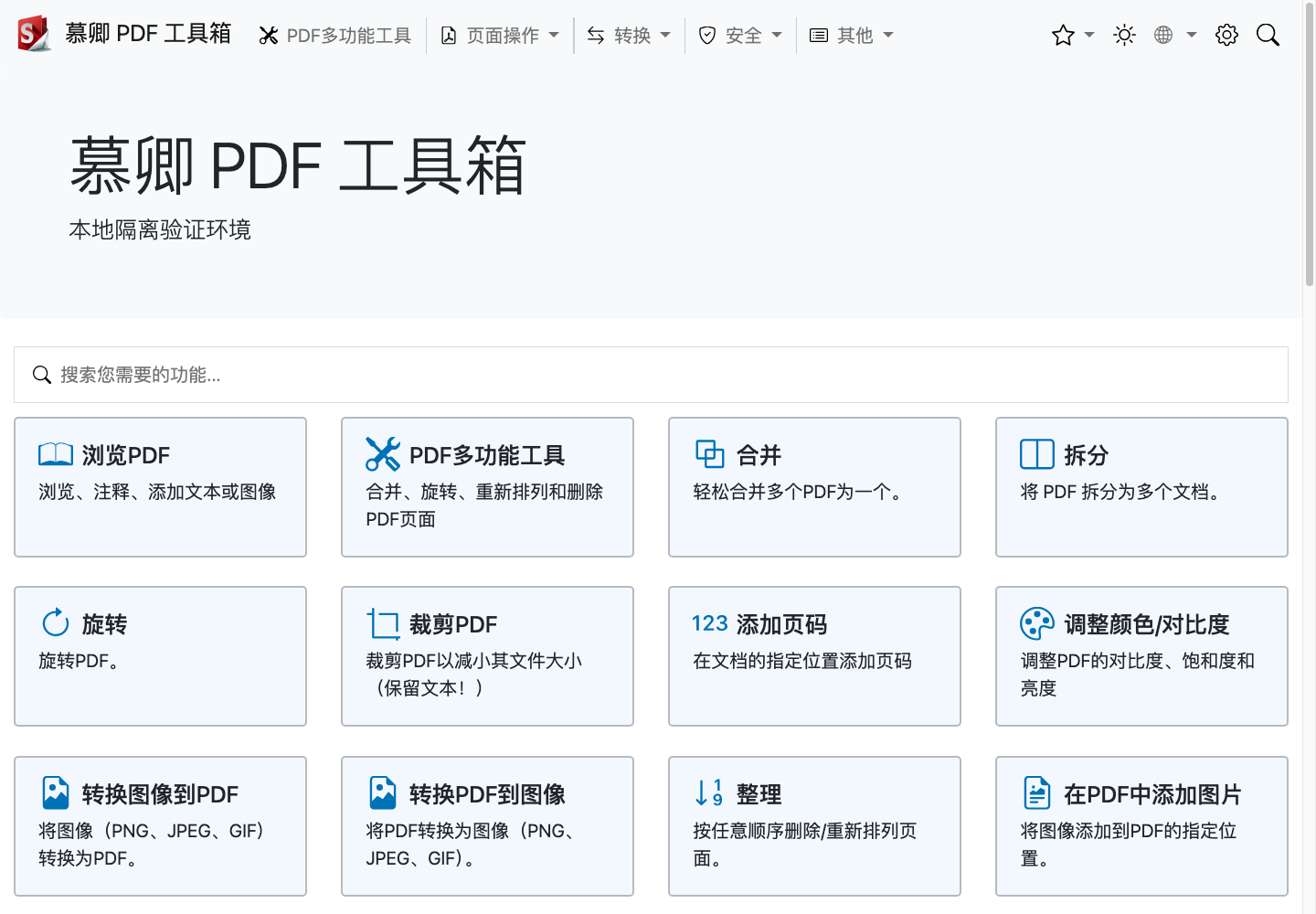Screen dimensions: 1316x914
Task: Expand the 安全 dropdown menu
Action: [740, 36]
